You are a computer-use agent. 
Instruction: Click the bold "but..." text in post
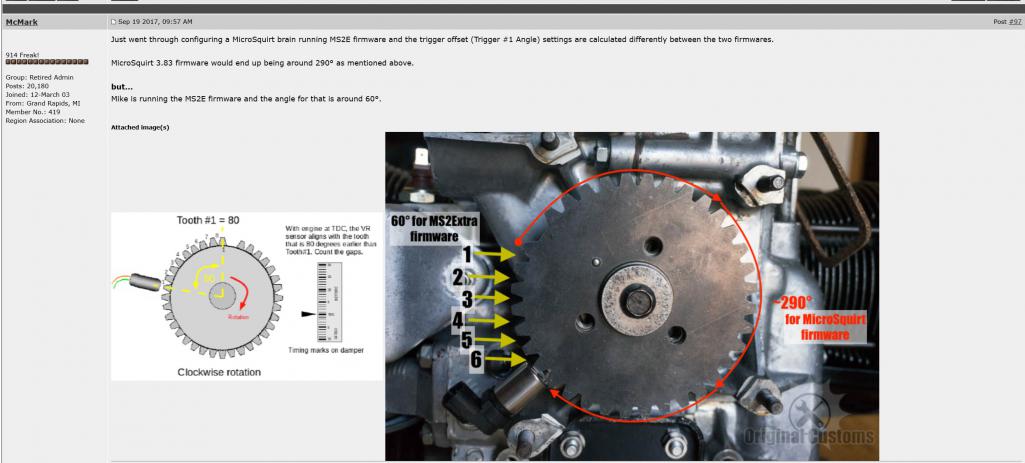point(122,87)
